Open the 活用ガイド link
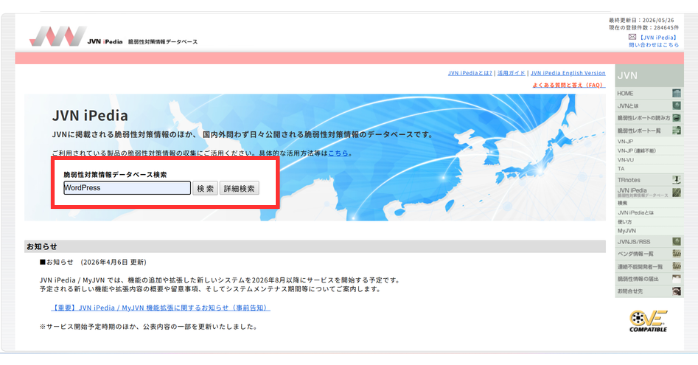The width and height of the screenshot is (698, 365). [x=511, y=73]
